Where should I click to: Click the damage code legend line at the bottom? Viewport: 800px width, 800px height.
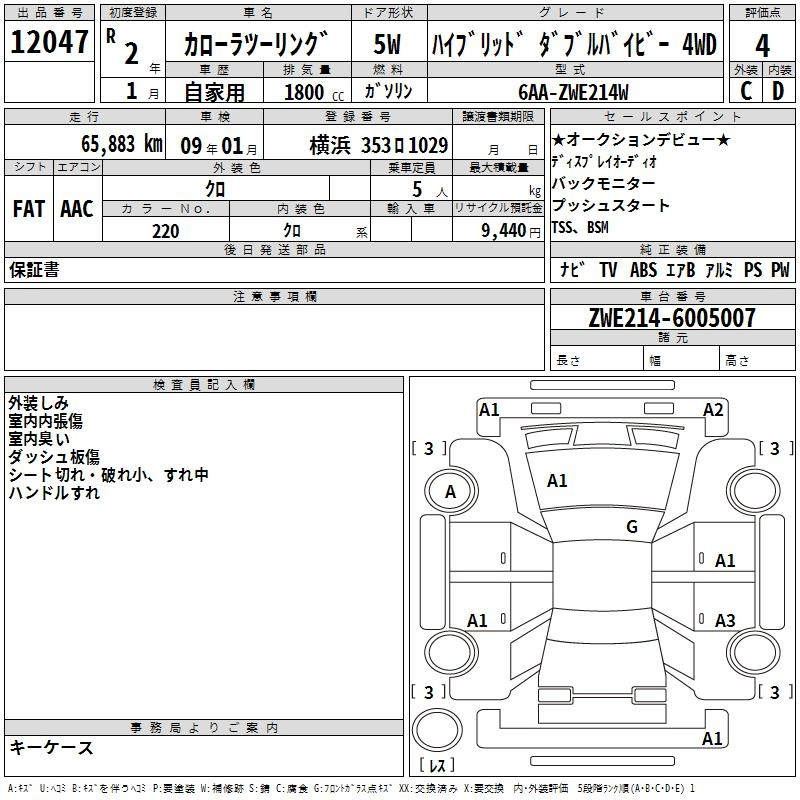pos(352,788)
